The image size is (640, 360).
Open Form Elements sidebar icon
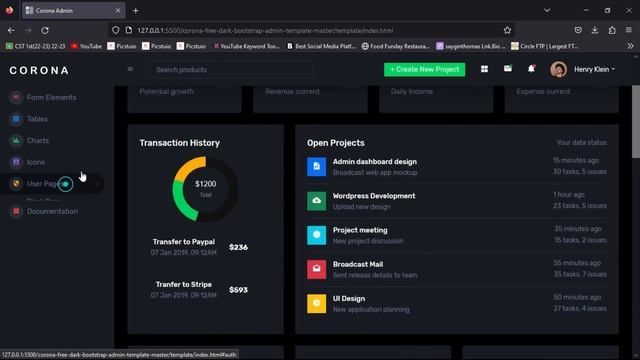coord(16,98)
